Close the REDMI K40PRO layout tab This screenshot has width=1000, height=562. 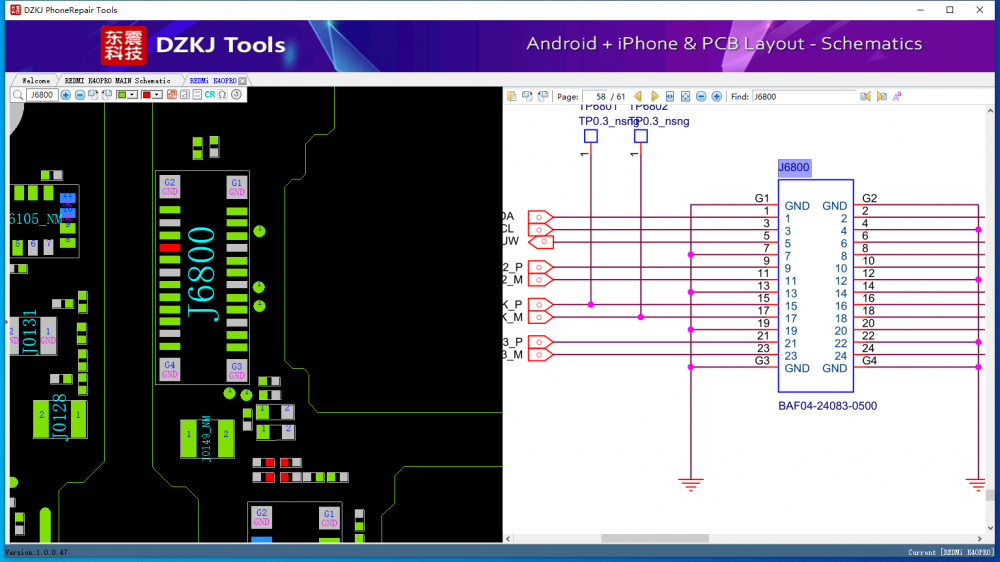point(242,80)
